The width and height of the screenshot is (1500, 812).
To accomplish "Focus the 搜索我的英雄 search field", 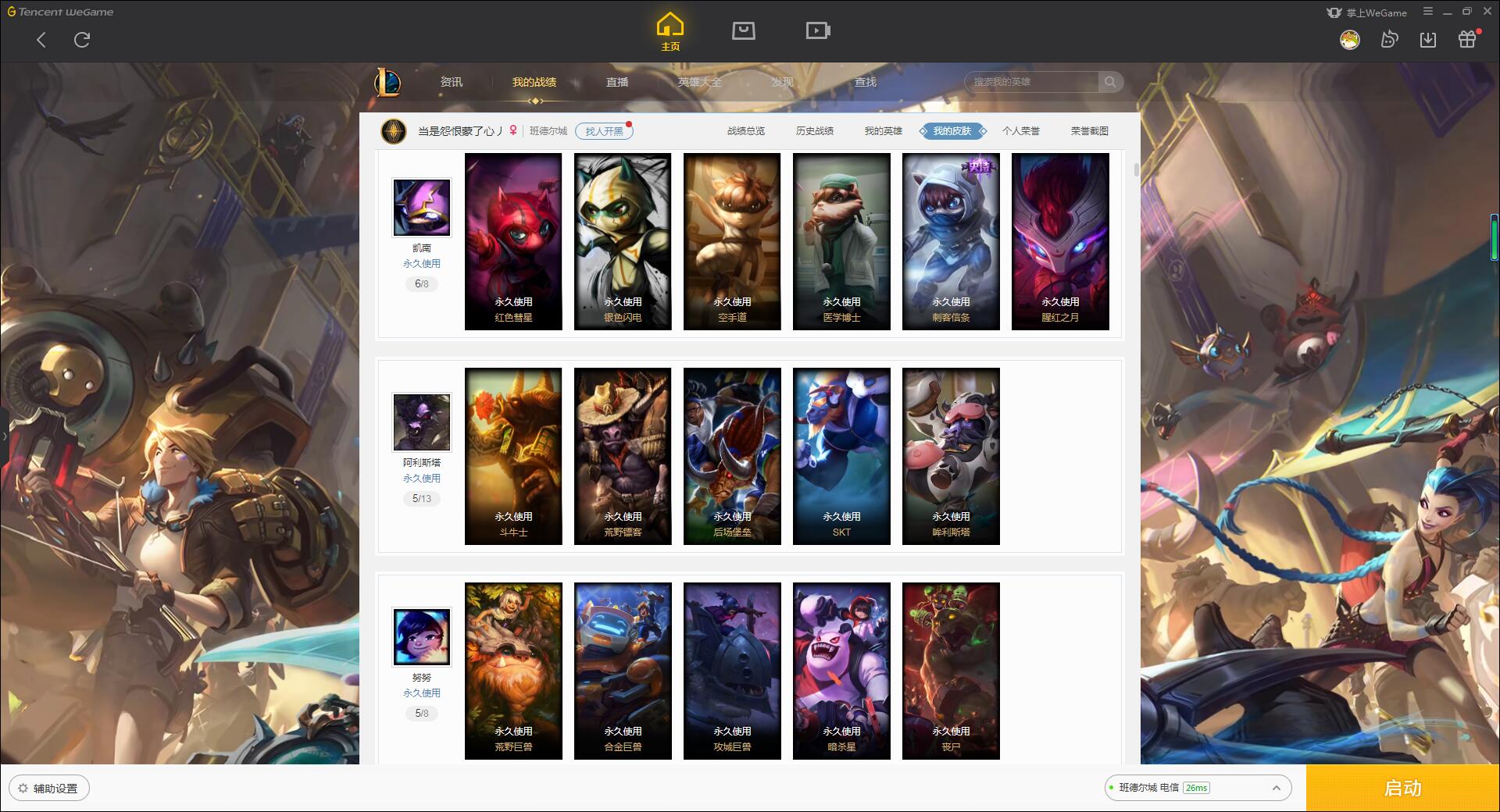I will pyautogui.click(x=1033, y=82).
